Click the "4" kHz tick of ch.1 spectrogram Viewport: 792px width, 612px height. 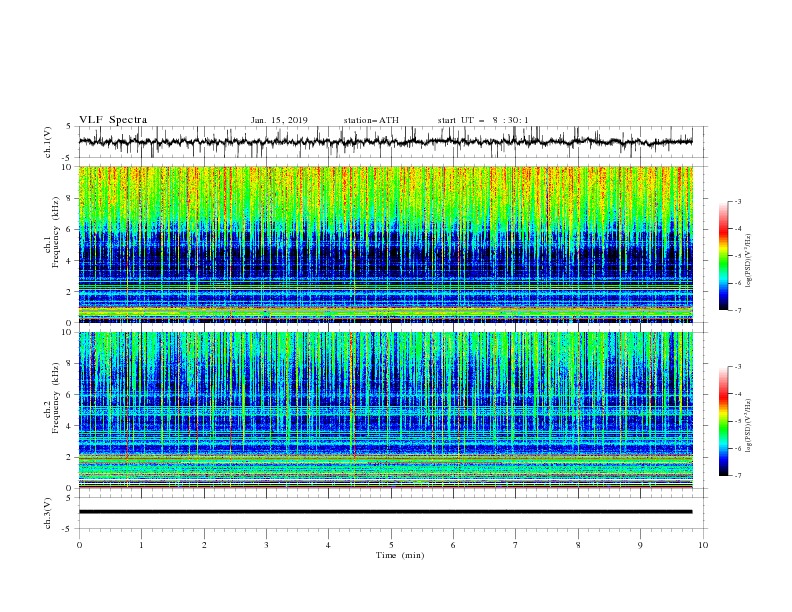(x=70, y=261)
